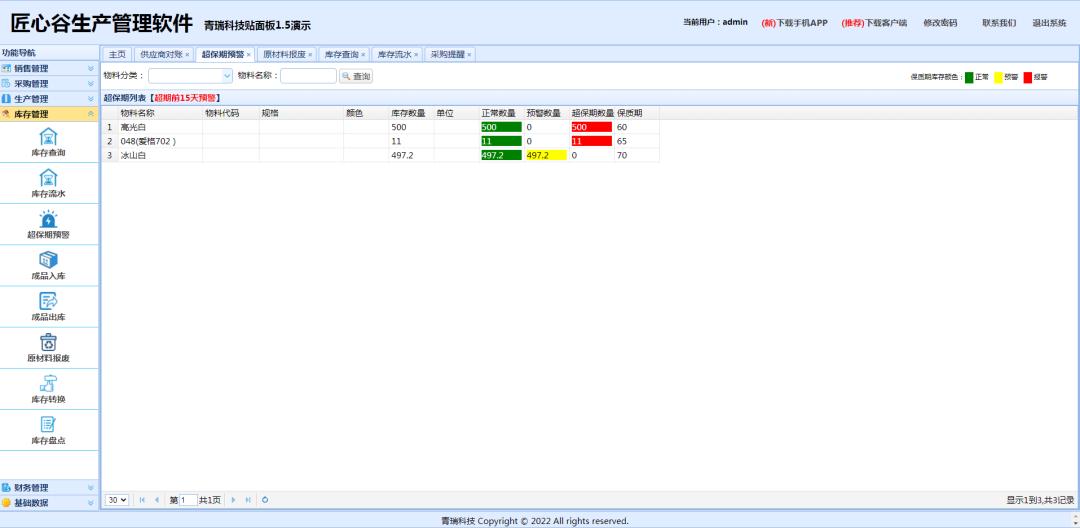Open 成品入库 module icon

pyautogui.click(x=48, y=260)
